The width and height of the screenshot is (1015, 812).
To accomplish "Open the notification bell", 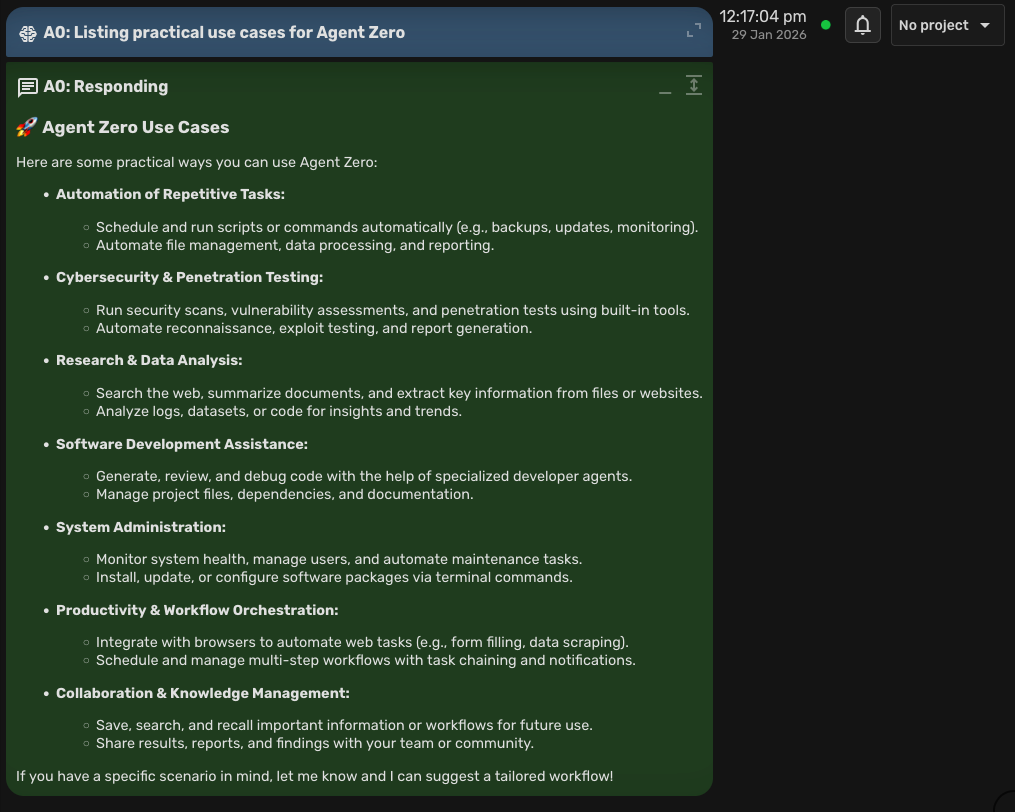I will point(862,24).
